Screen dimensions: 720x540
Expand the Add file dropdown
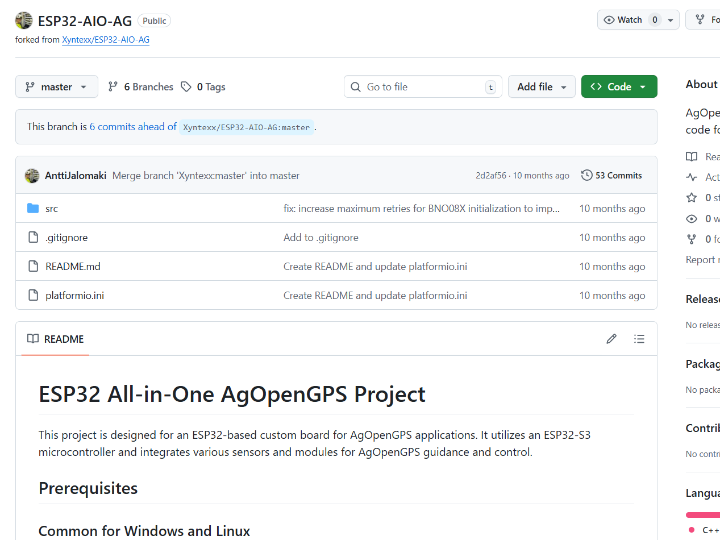click(541, 87)
